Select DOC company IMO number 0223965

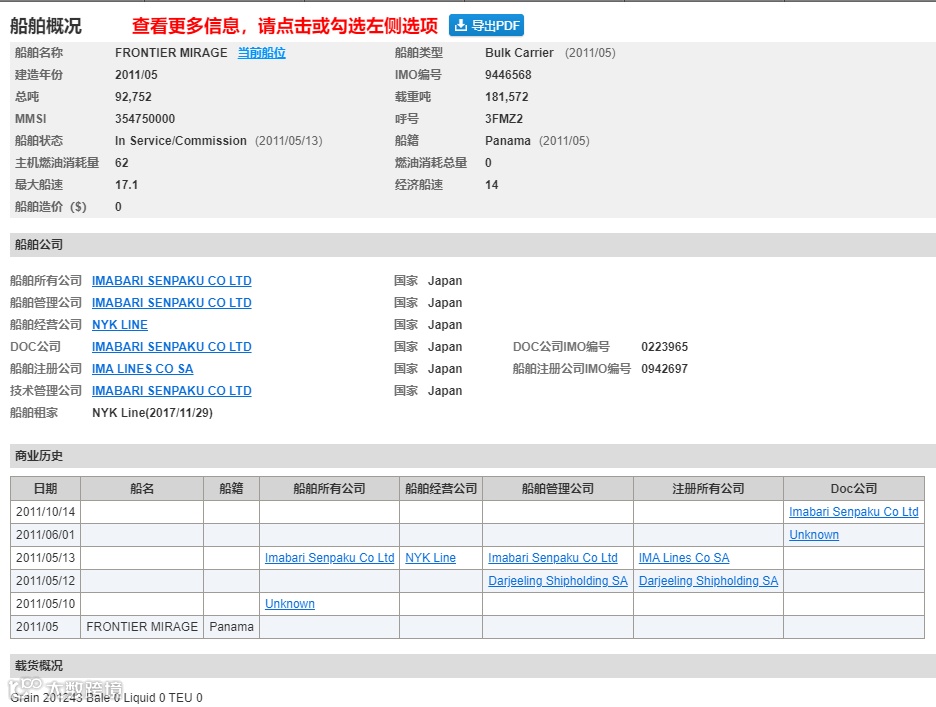(664, 347)
